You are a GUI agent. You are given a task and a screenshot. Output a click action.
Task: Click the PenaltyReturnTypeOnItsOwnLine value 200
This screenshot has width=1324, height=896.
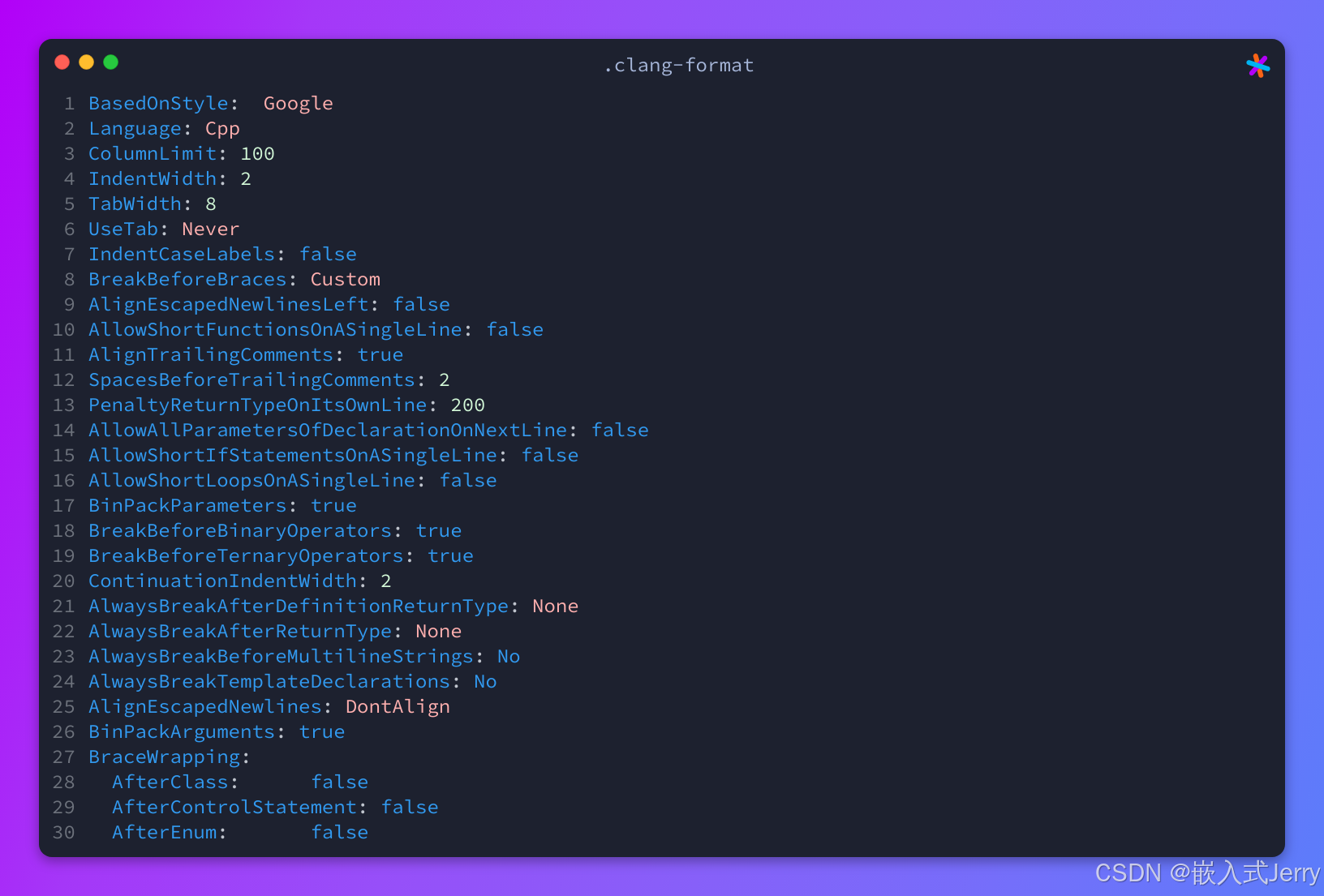coord(467,405)
